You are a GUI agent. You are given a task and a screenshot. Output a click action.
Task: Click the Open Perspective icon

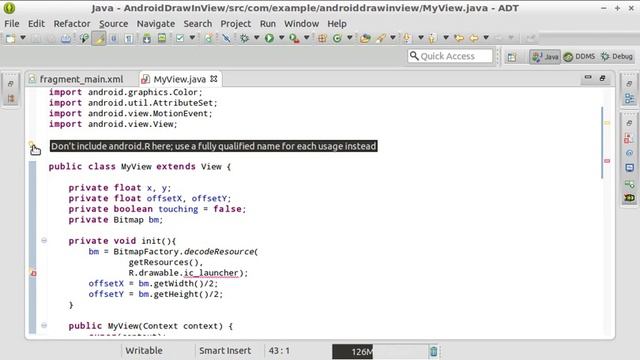(512, 57)
